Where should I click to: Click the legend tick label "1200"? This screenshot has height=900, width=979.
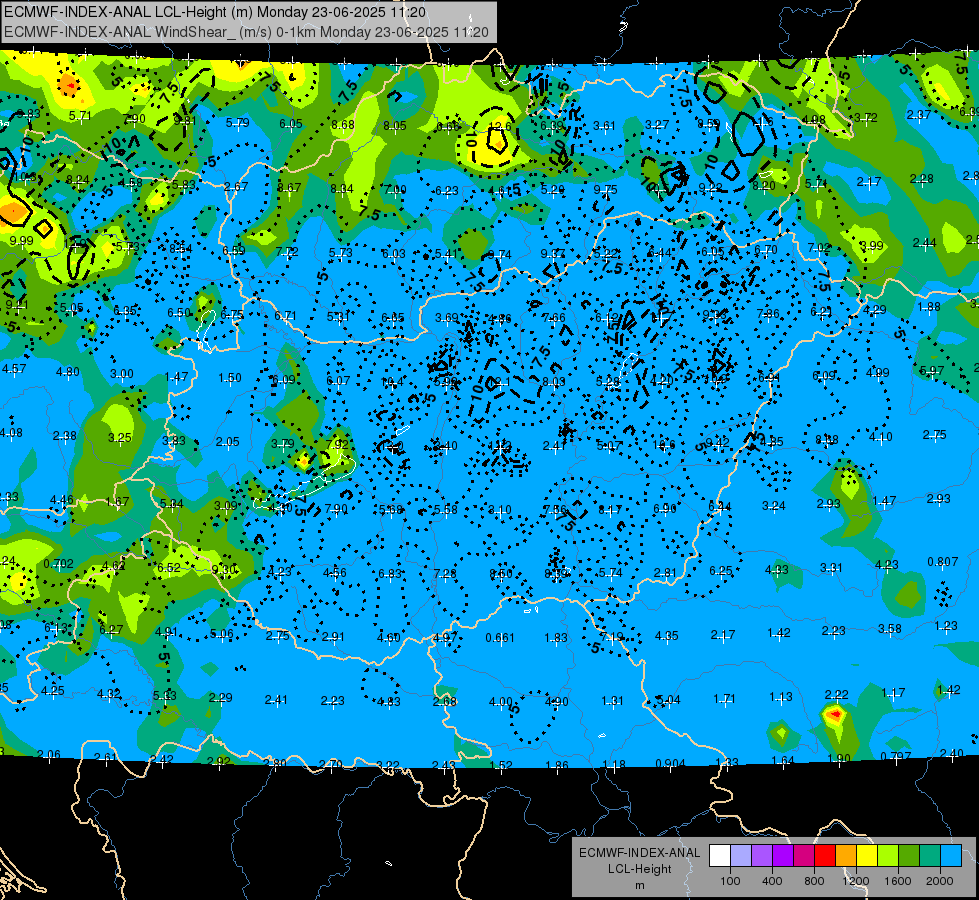click(855, 881)
